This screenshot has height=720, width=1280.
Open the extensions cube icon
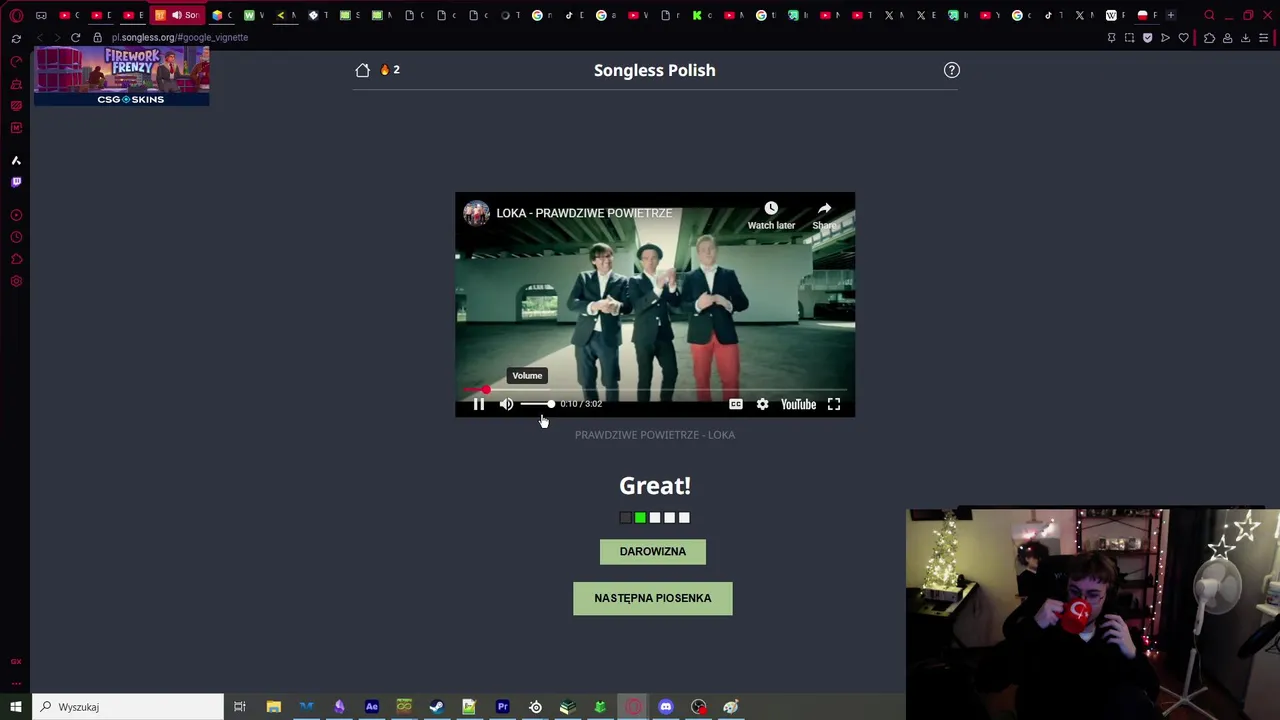[1209, 38]
